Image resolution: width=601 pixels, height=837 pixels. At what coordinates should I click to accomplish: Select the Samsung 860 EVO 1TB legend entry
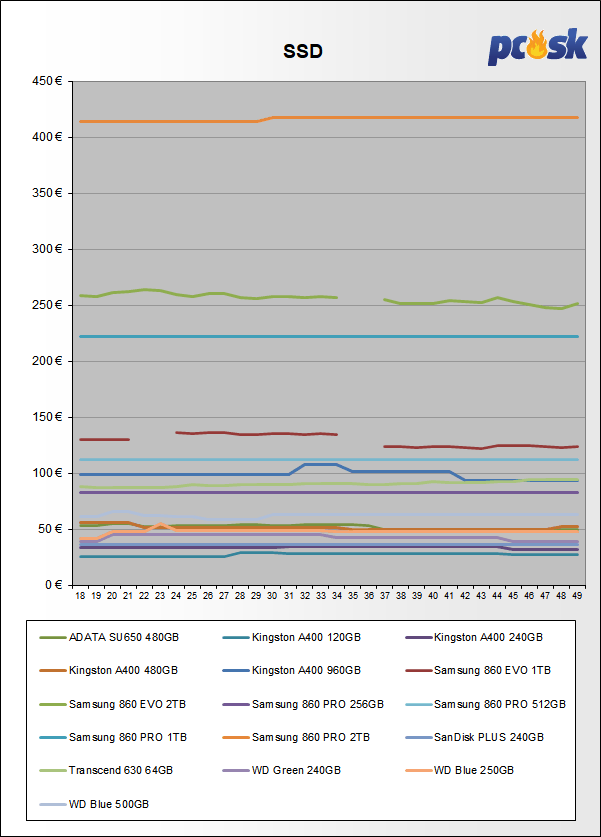pos(478,670)
